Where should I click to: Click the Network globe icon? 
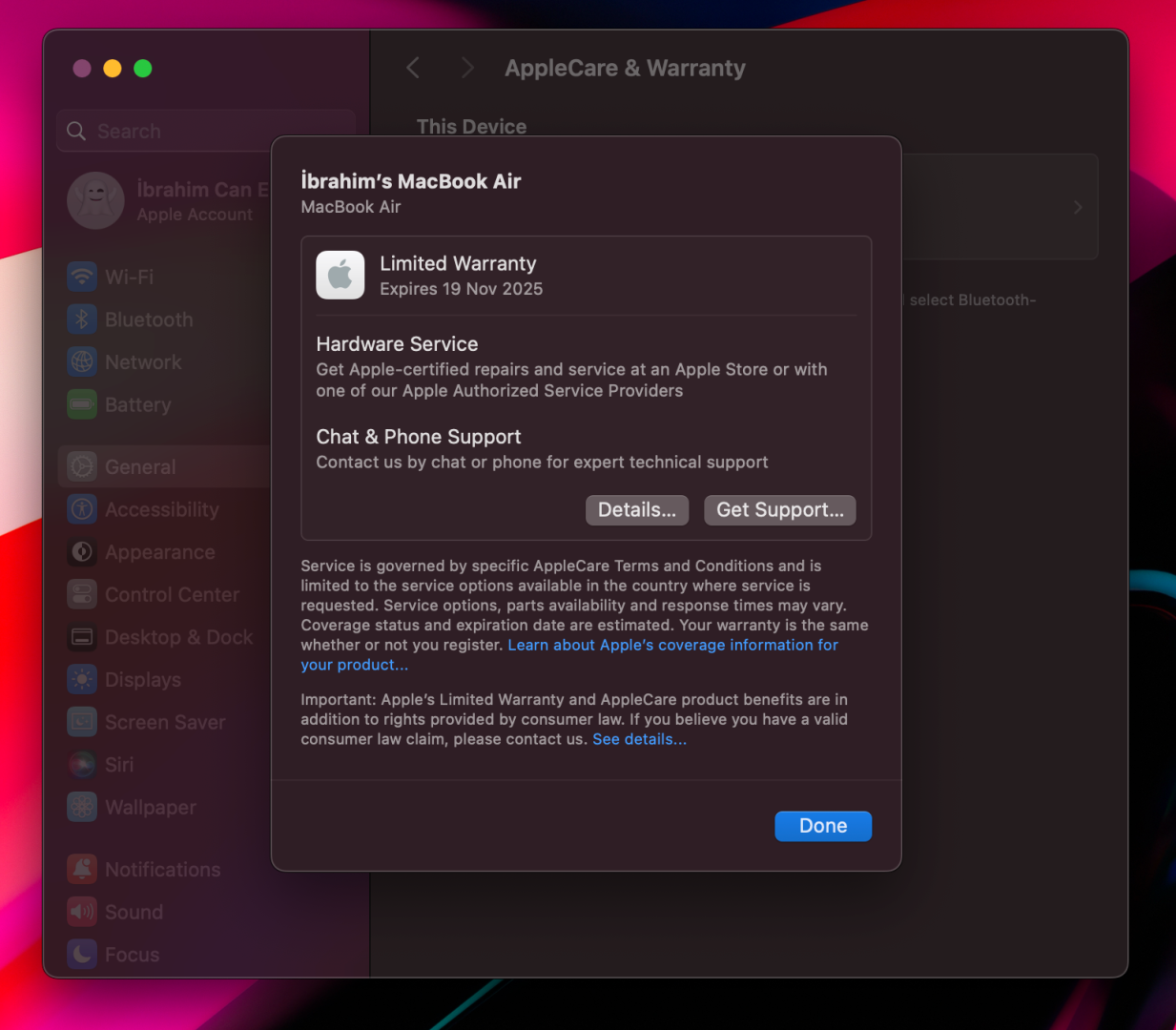[82, 362]
